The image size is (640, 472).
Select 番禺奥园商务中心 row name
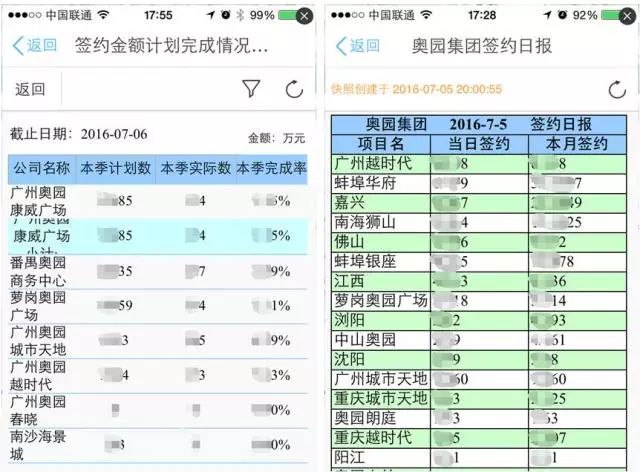click(x=38, y=272)
